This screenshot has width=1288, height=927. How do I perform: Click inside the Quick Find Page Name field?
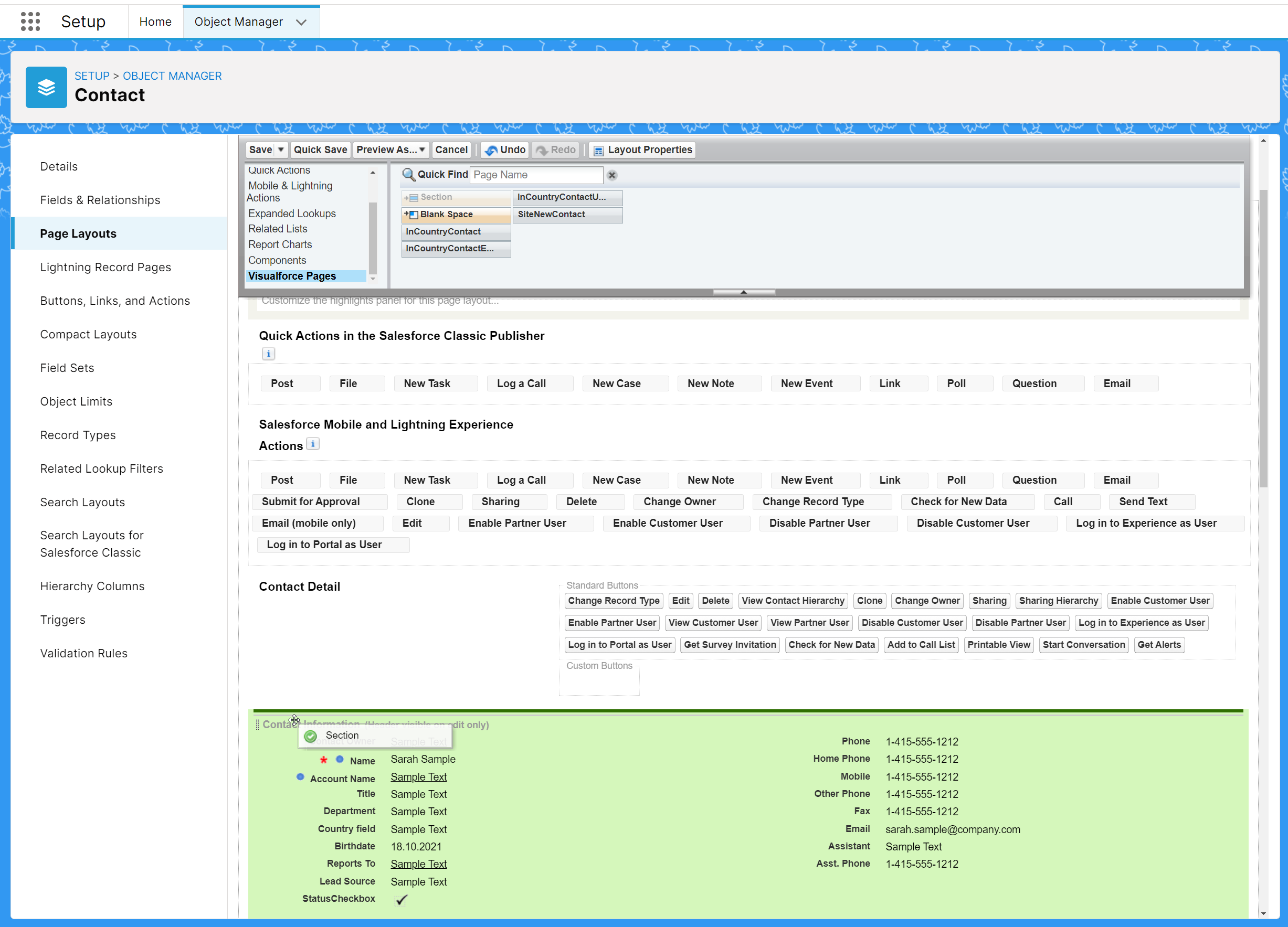tap(536, 175)
